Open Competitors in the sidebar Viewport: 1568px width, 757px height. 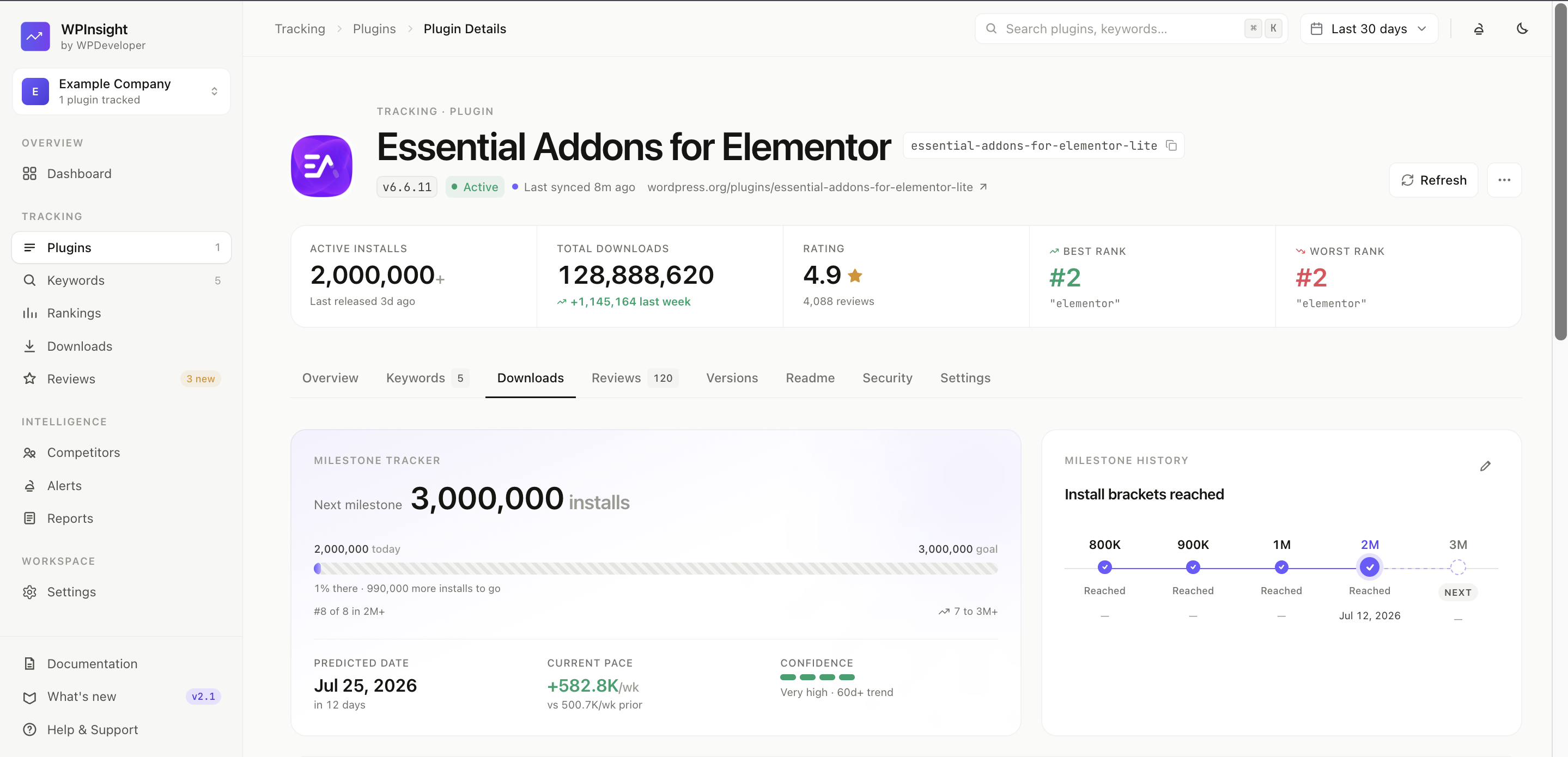pos(121,452)
